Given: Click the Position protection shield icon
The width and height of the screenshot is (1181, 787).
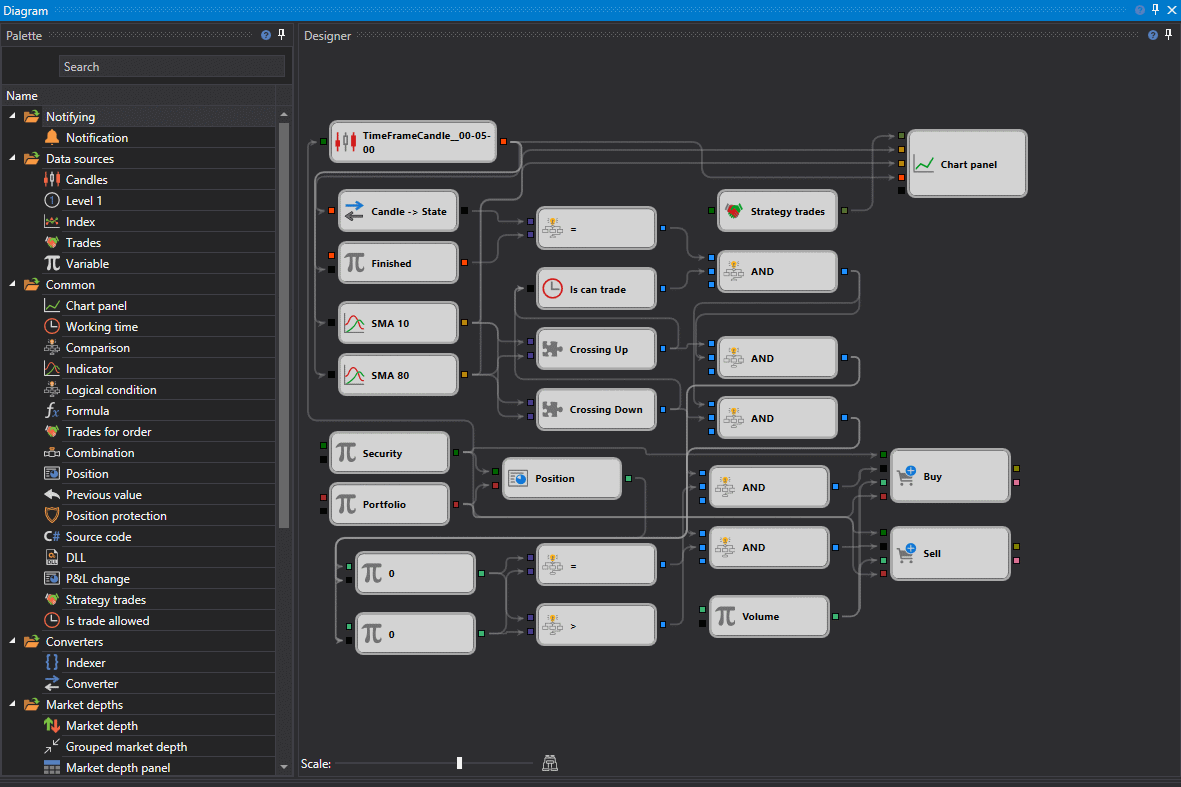Looking at the screenshot, I should pos(52,516).
